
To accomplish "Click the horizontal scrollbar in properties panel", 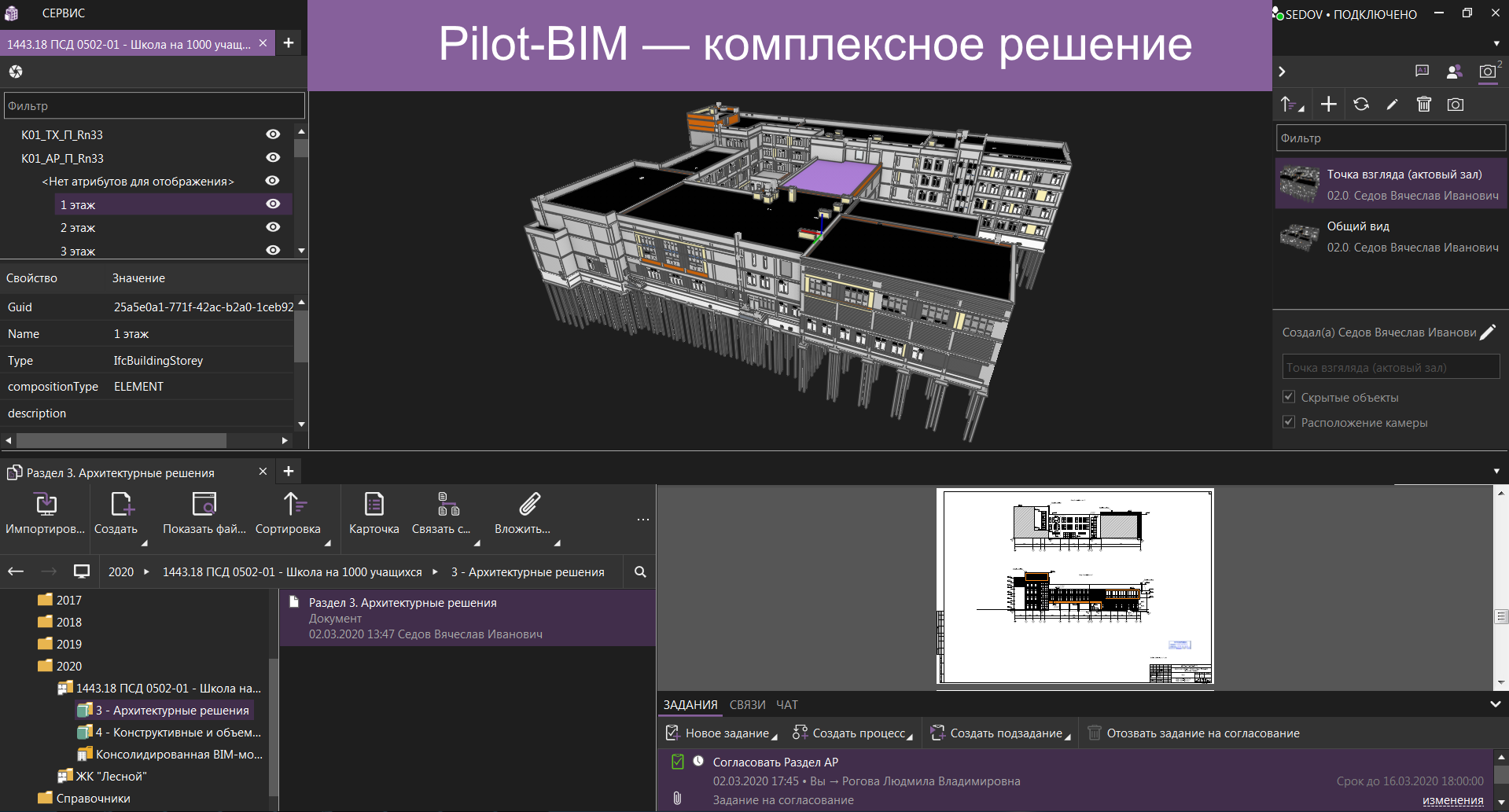I will 122,440.
